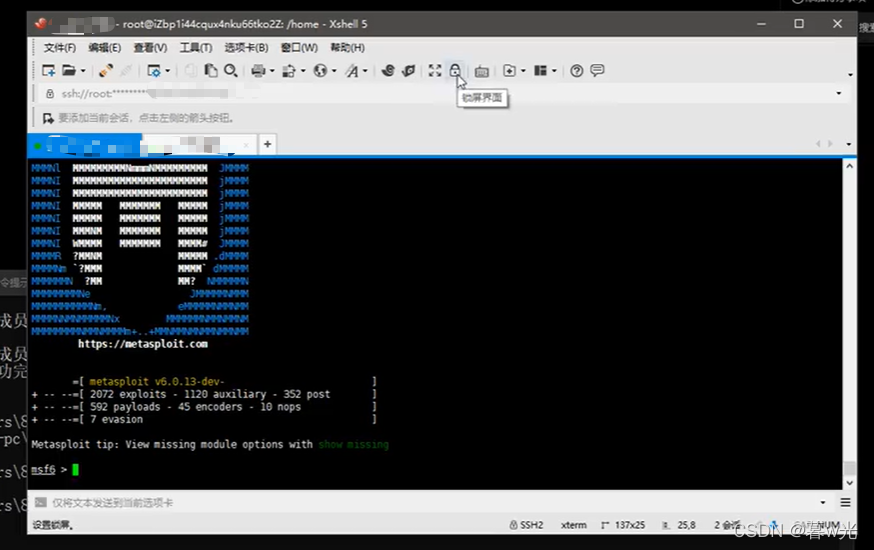Open the Help question mark icon

point(576,71)
